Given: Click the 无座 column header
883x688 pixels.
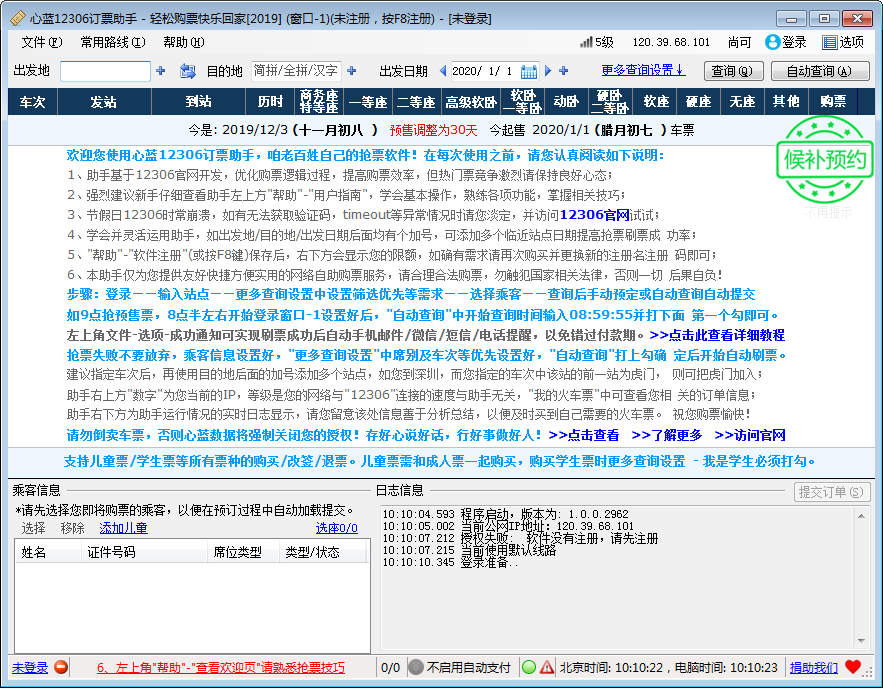Looking at the screenshot, I should click(x=742, y=102).
